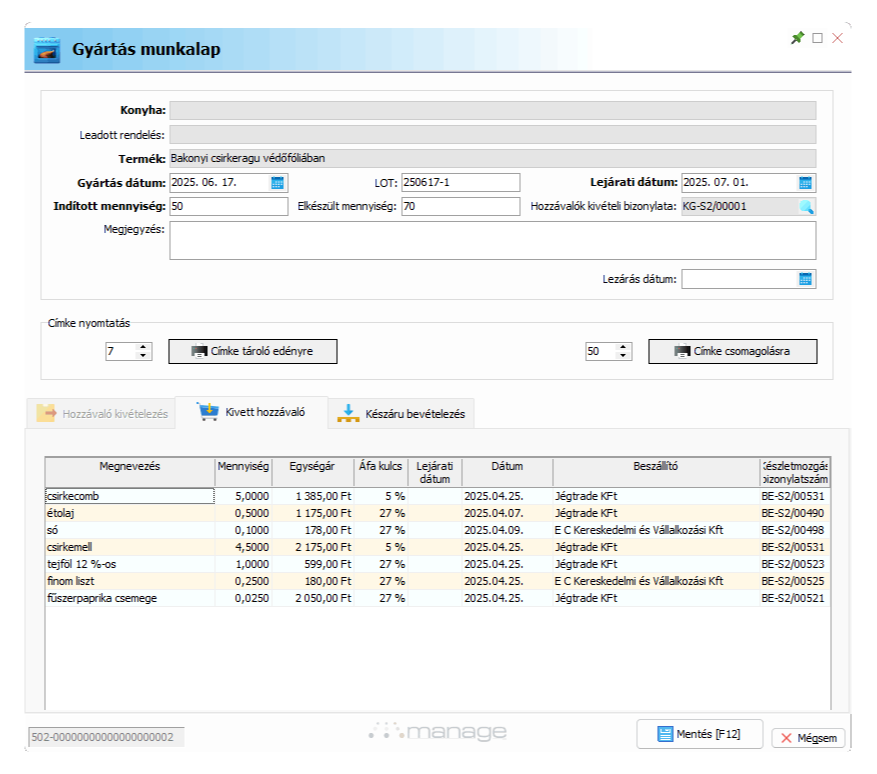Increase the csomagolás label count
The height and width of the screenshot is (774, 877).
624,347
